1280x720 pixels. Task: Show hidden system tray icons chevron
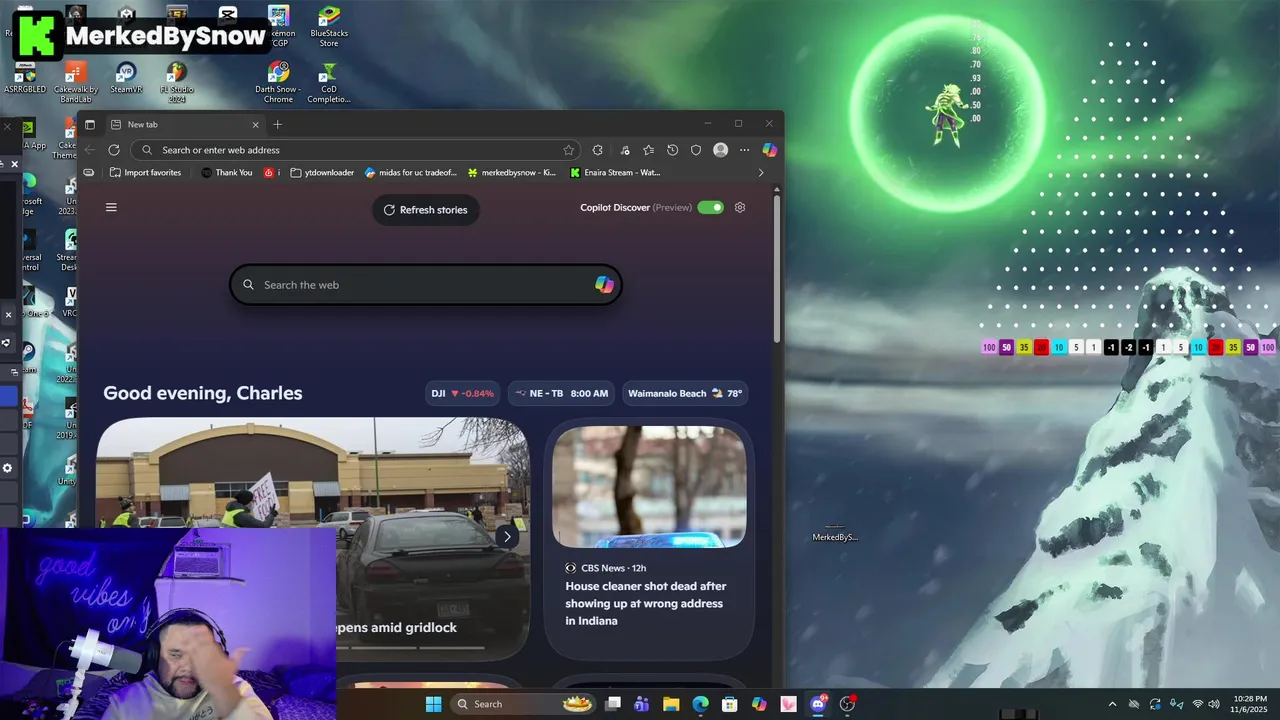[1112, 704]
